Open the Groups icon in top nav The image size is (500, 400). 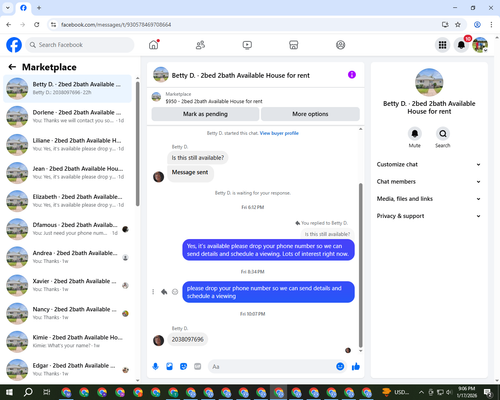pyautogui.click(x=340, y=45)
